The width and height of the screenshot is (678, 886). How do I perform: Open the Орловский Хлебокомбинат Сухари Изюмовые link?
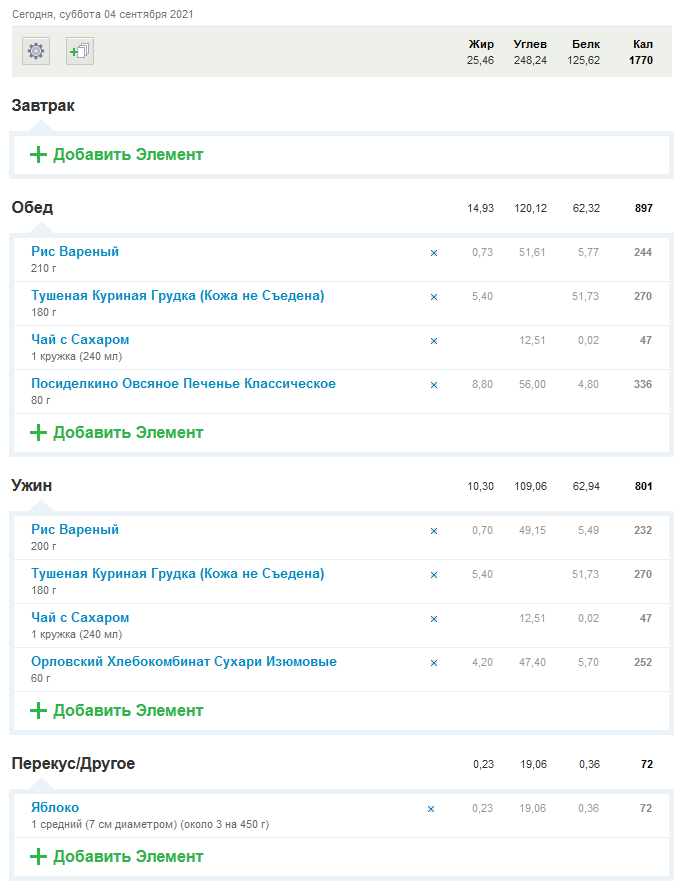pyautogui.click(x=183, y=662)
